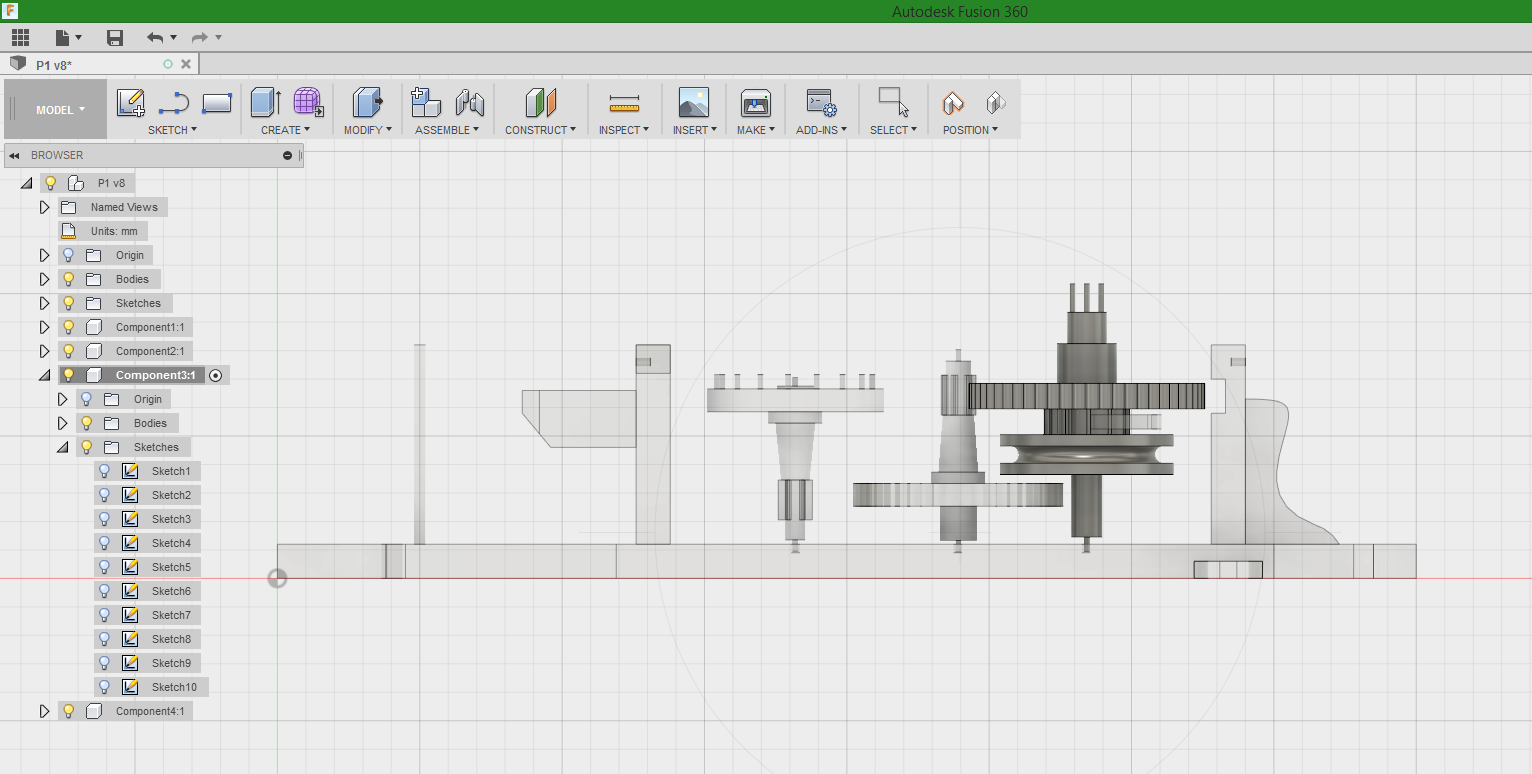Image resolution: width=1532 pixels, height=774 pixels.
Task: Select the sketch Rectangle tool
Action: [x=217, y=102]
